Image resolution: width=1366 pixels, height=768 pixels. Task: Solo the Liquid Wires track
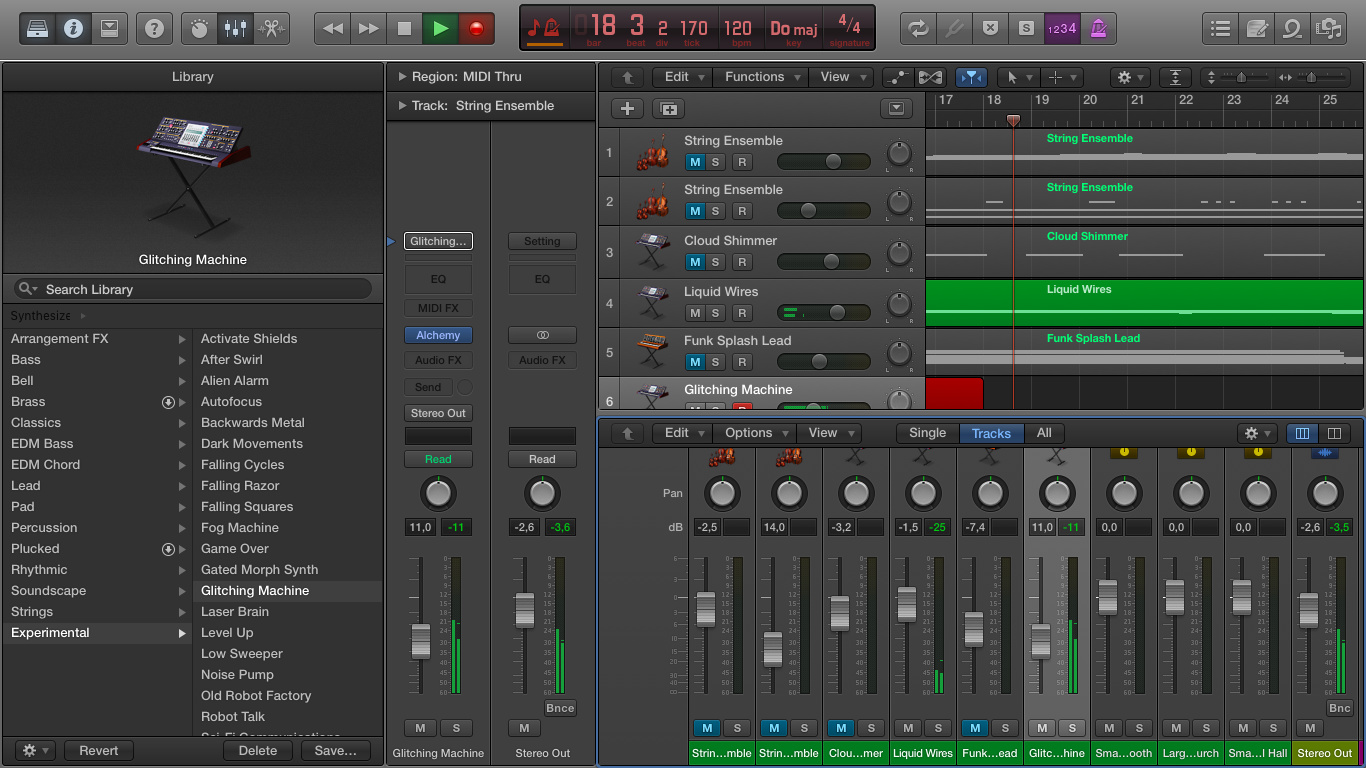716,313
